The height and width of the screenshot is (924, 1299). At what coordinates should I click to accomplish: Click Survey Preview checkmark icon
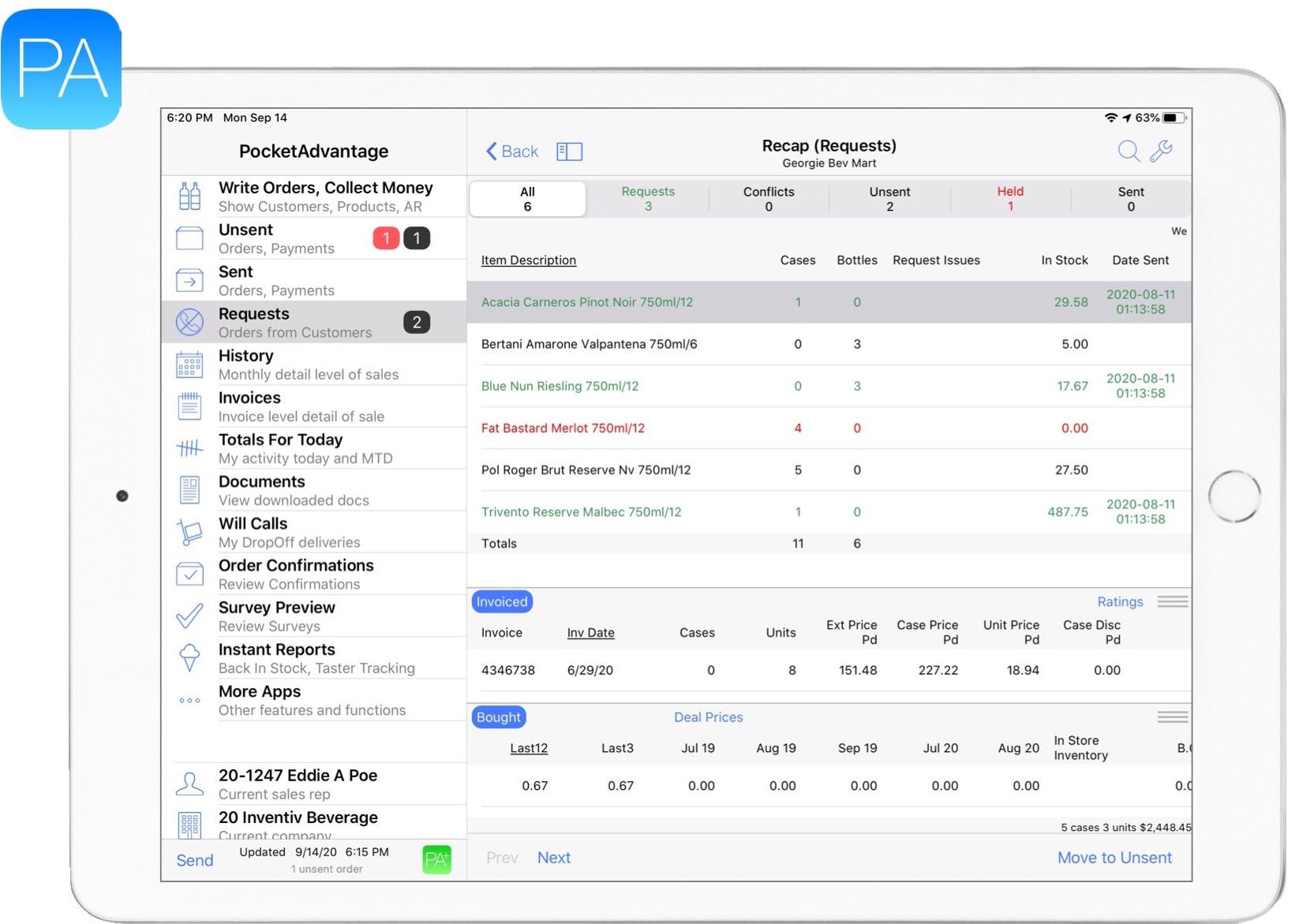point(189,615)
